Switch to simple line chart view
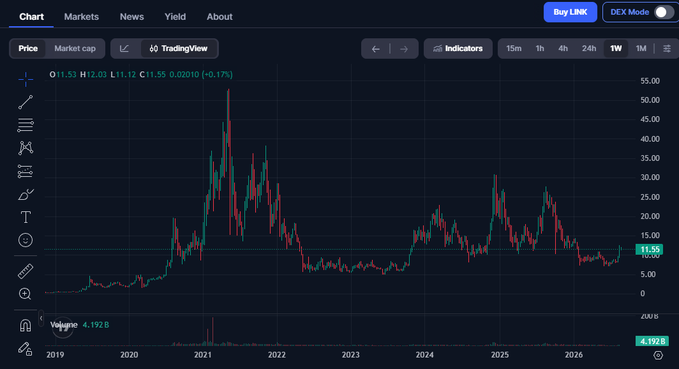The width and height of the screenshot is (679, 369). (x=125, y=49)
